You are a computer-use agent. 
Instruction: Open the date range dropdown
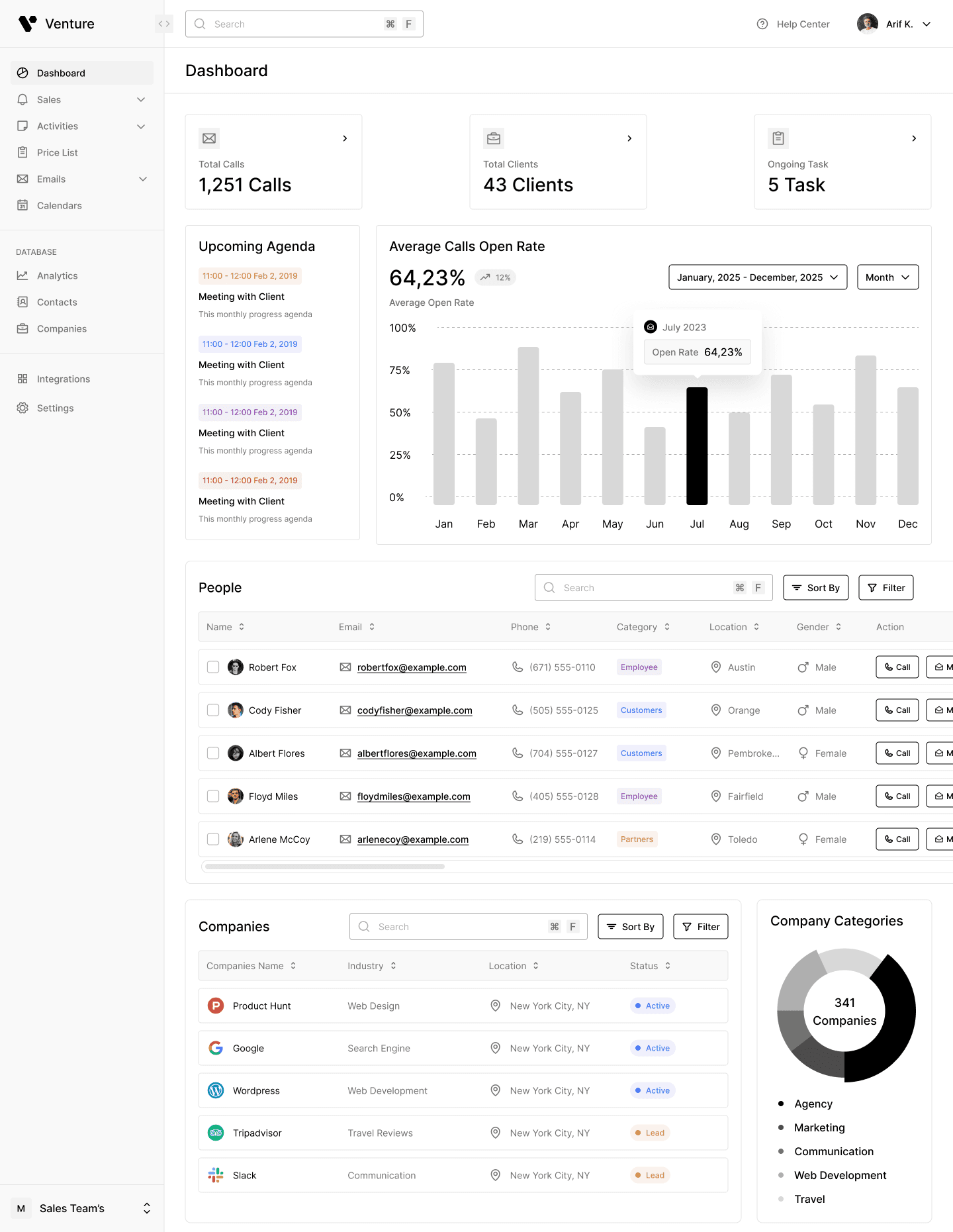(757, 277)
